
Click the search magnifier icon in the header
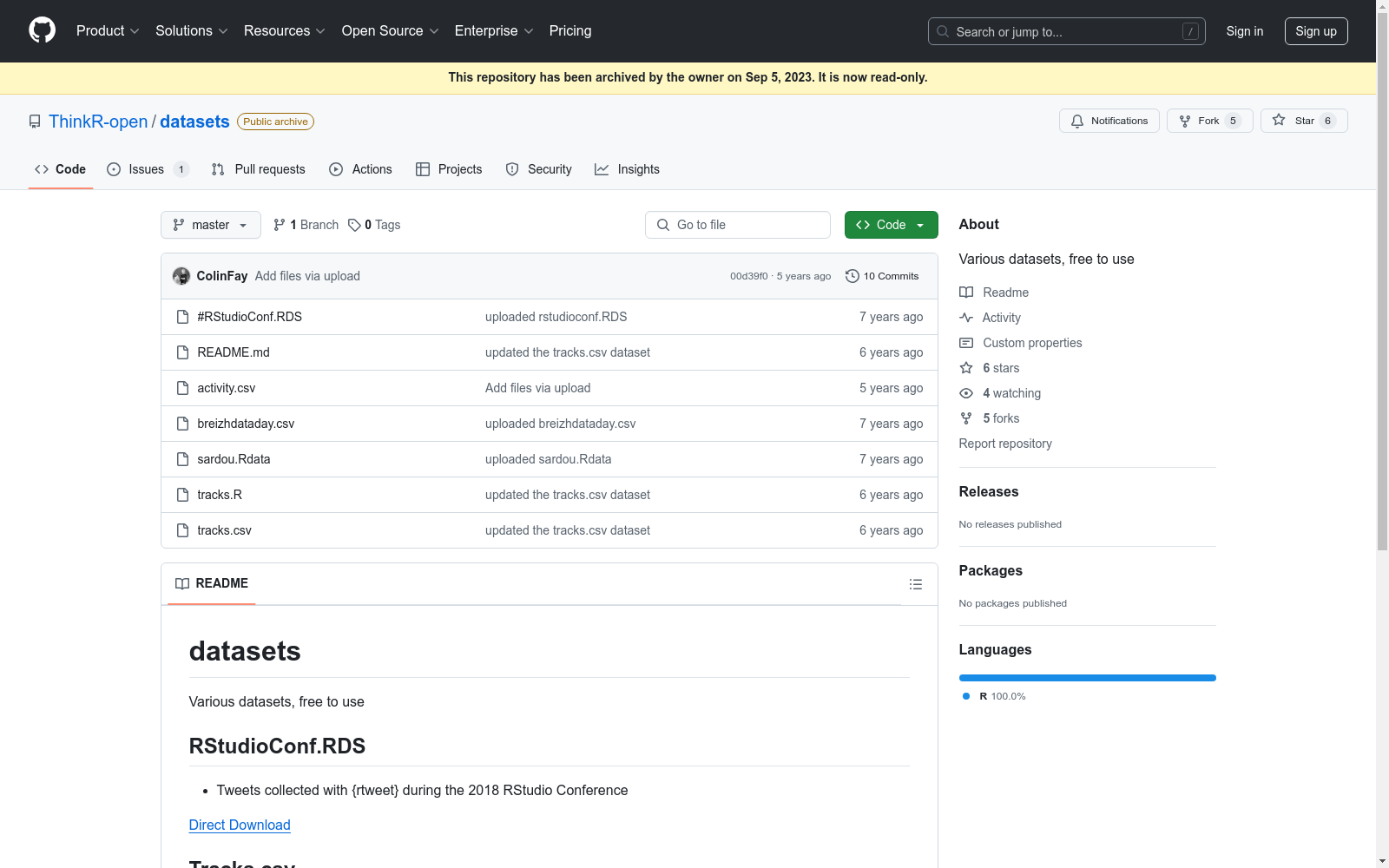[x=943, y=31]
